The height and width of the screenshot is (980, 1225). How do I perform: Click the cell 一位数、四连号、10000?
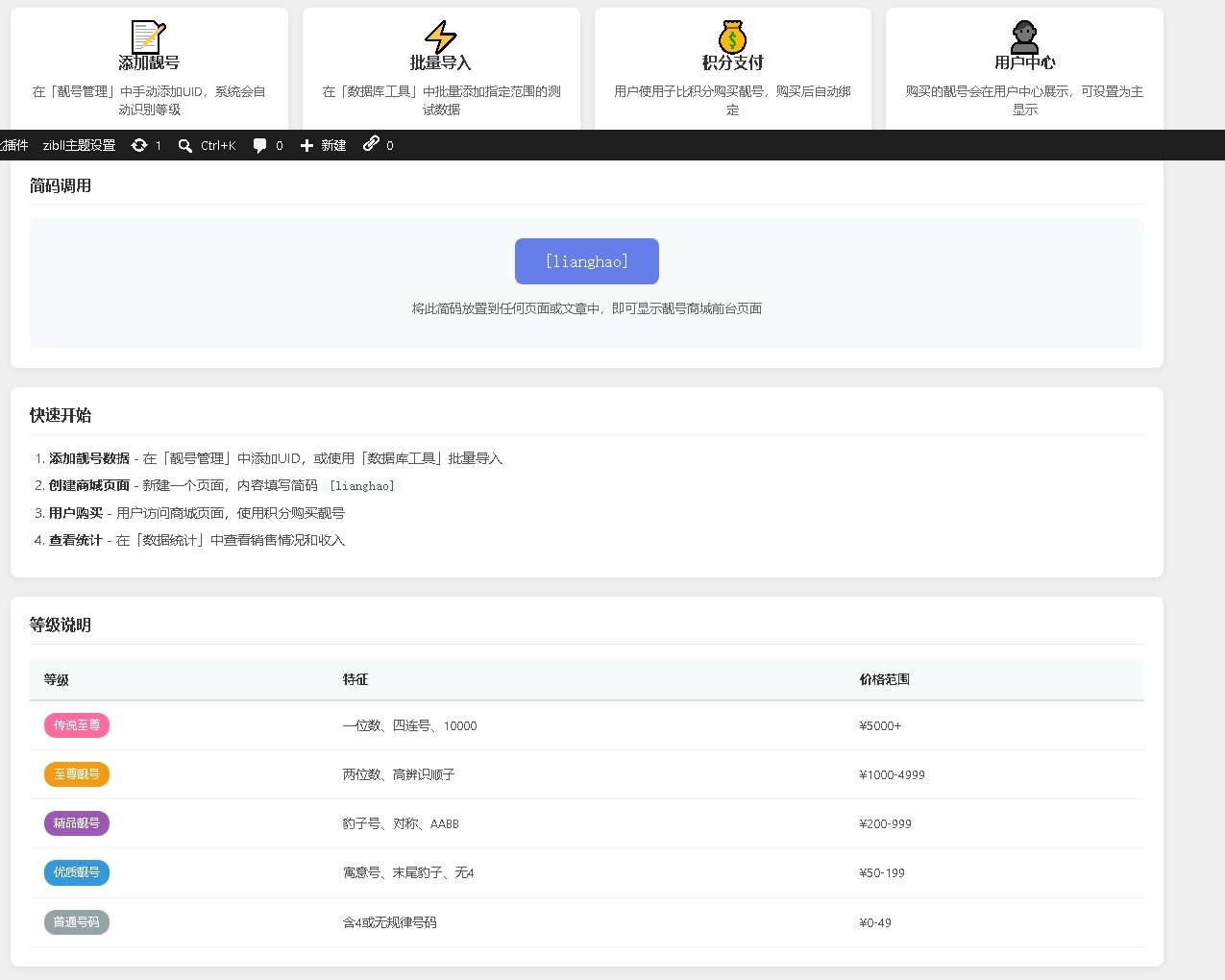click(410, 725)
